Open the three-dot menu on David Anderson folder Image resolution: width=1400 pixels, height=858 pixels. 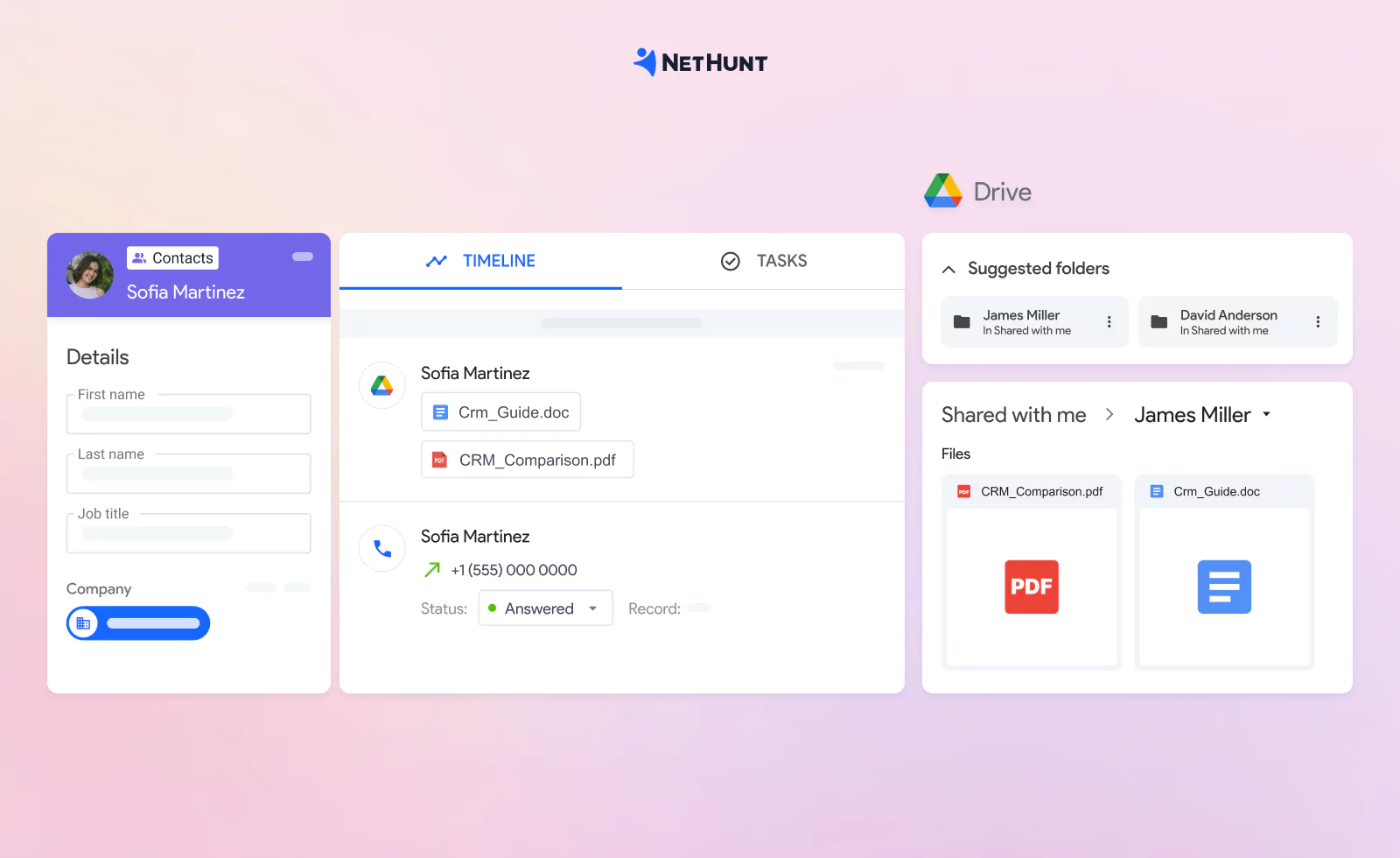tap(1318, 321)
